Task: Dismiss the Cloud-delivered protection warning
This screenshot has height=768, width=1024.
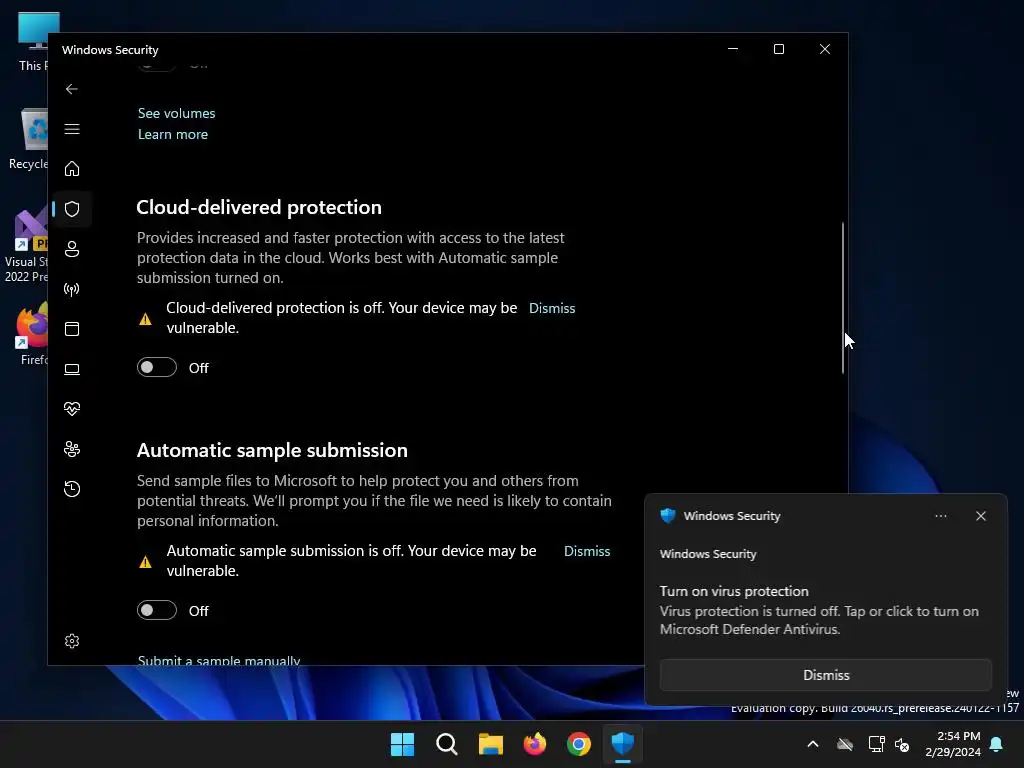Action: coord(552,308)
